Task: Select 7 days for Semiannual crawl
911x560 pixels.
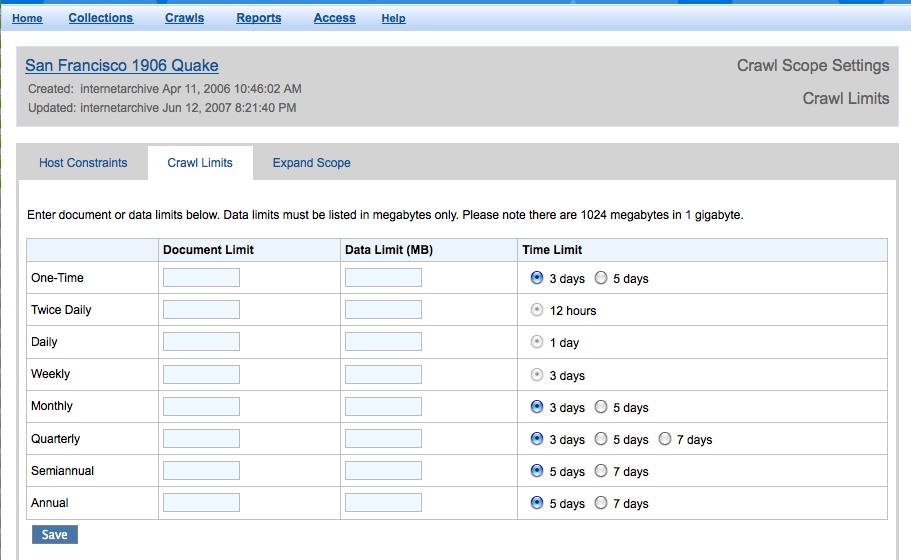Action: point(601,471)
